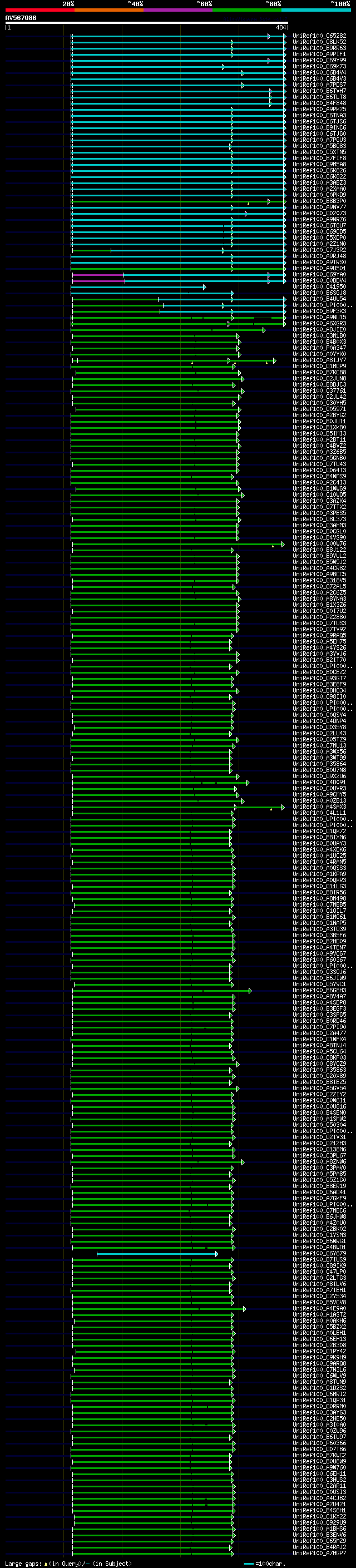356x1568 pixels.
Task: Open hit UniRef100_O65282
Action: point(319,36)
